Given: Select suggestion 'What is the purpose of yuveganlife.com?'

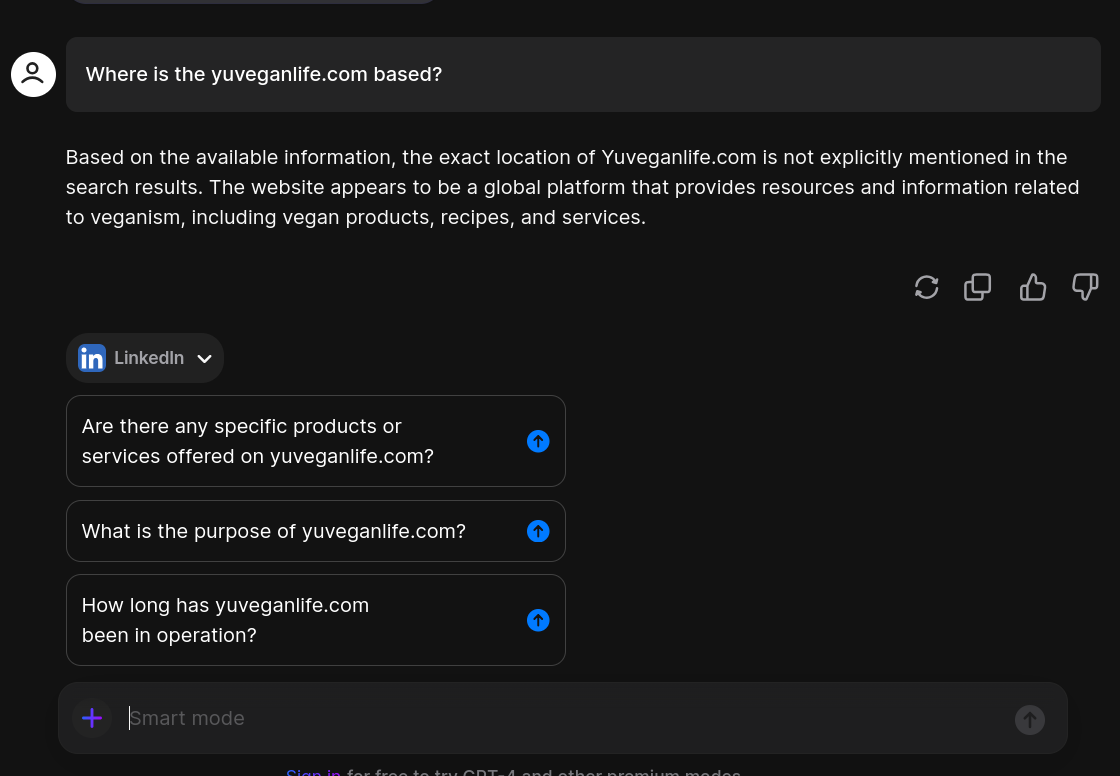Looking at the screenshot, I should [x=316, y=531].
